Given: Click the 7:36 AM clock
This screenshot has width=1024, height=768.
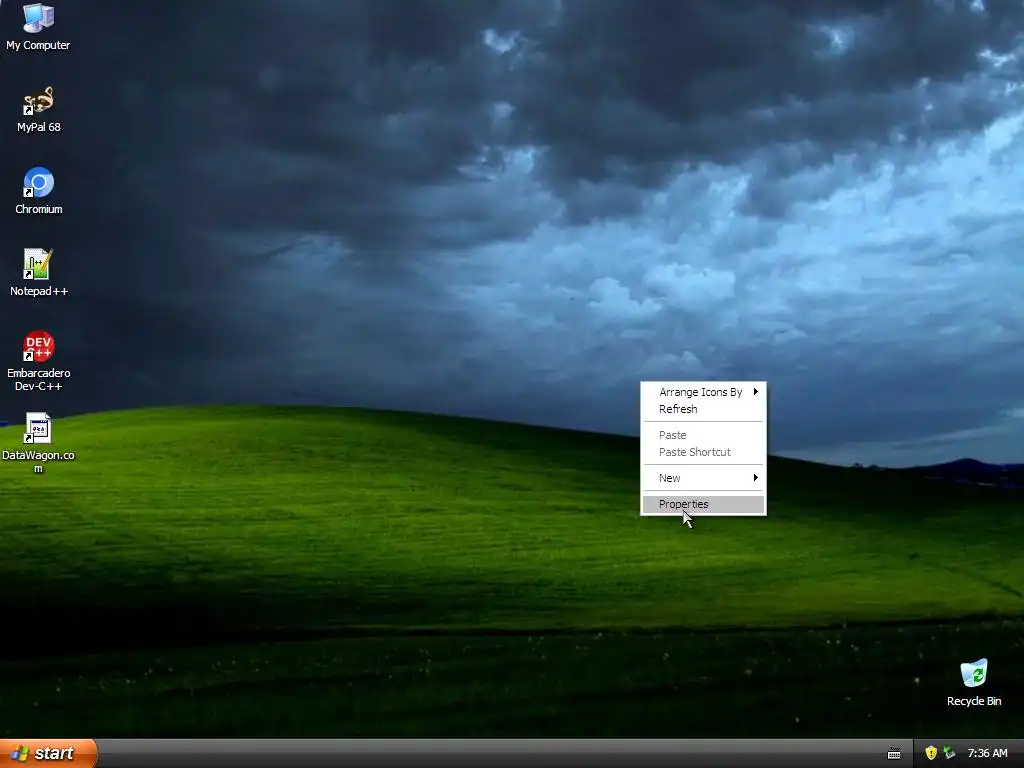Looking at the screenshot, I should [987, 753].
